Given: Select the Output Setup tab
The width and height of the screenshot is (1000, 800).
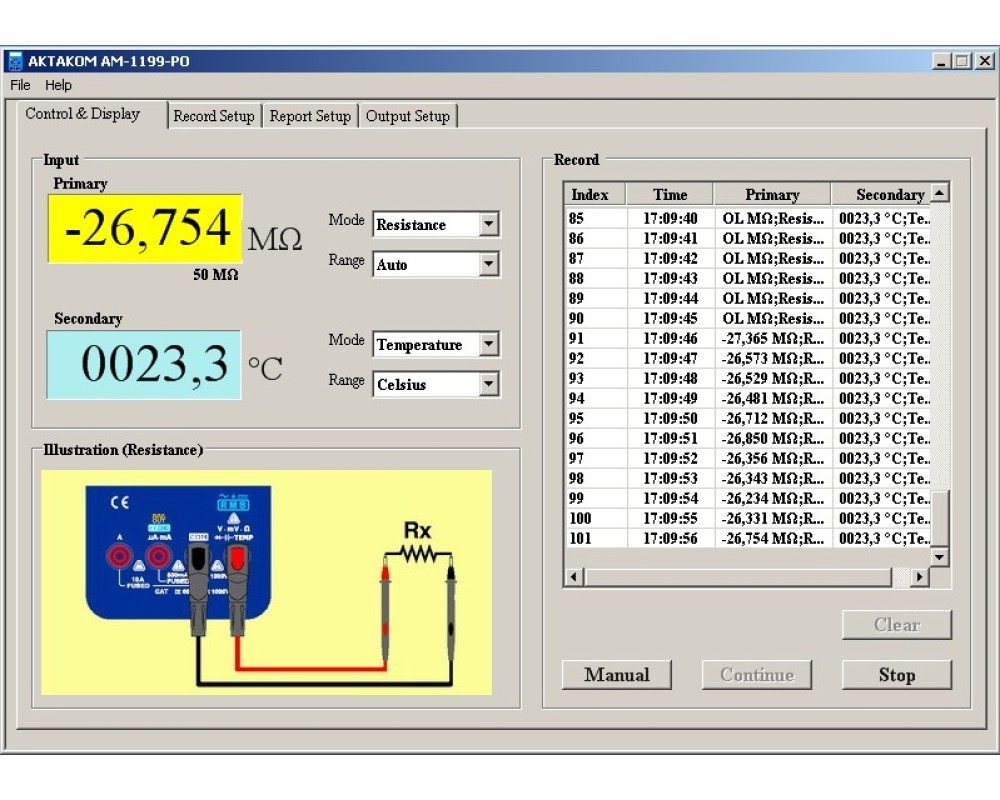Looking at the screenshot, I should coord(407,116).
